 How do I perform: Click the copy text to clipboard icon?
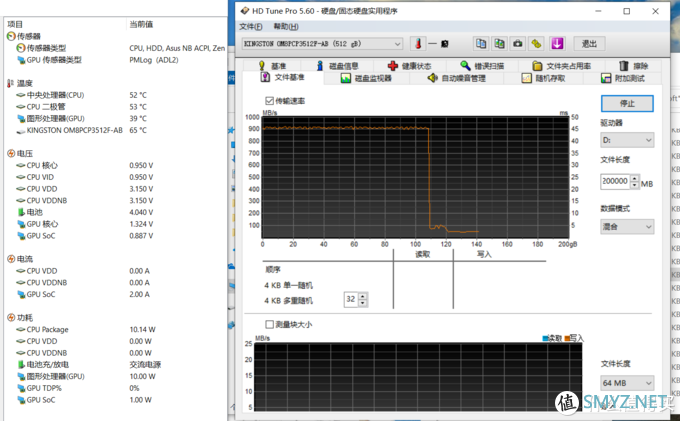point(481,44)
